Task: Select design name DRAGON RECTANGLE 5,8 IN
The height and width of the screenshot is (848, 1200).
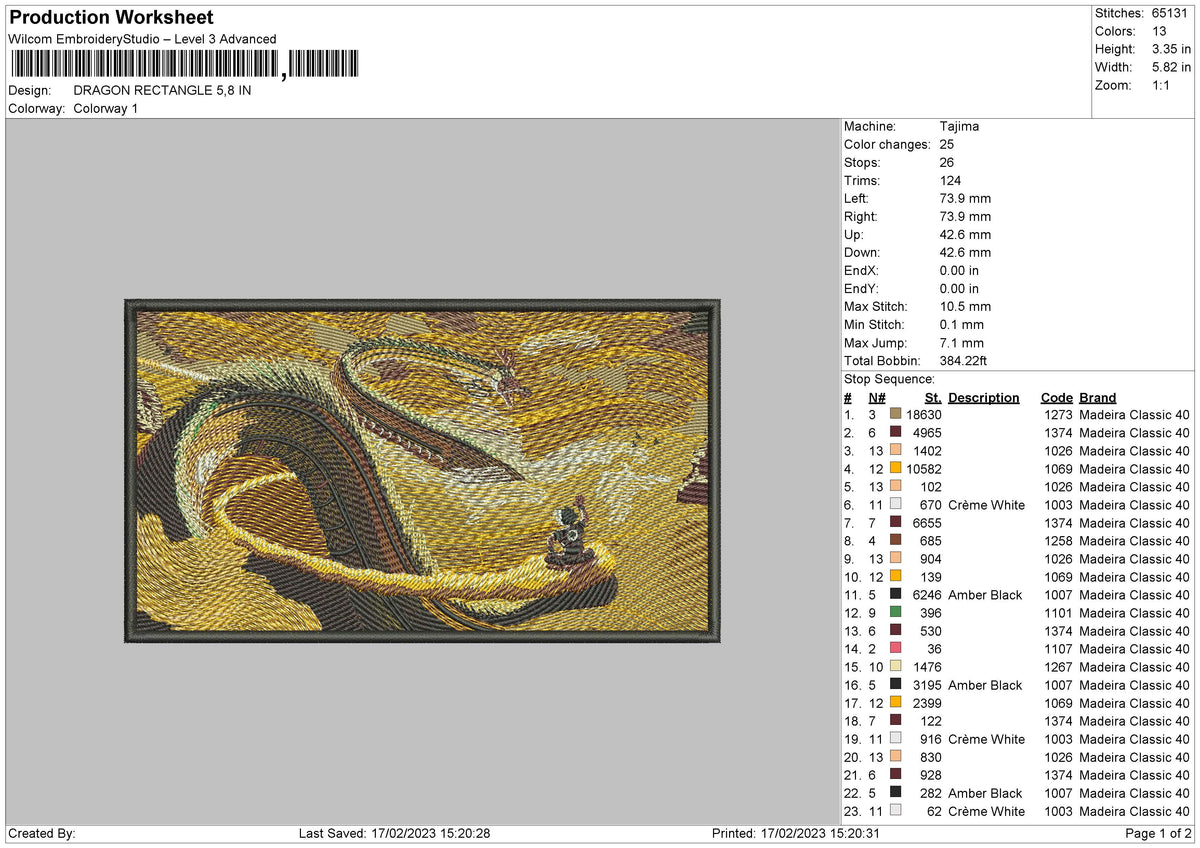Action: coord(163,90)
